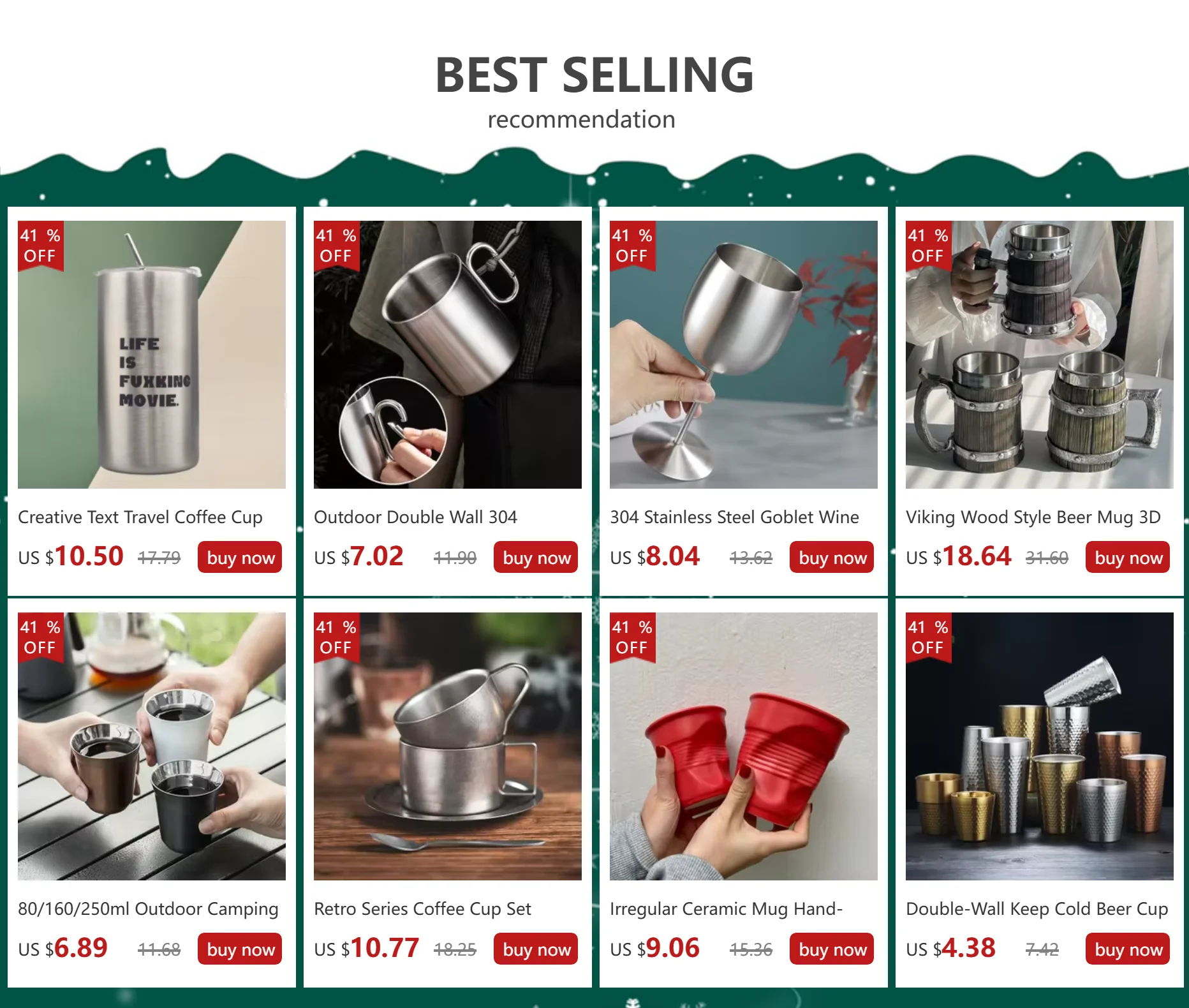Open the outdoor camping cups image
1189x1008 pixels.
point(152,746)
